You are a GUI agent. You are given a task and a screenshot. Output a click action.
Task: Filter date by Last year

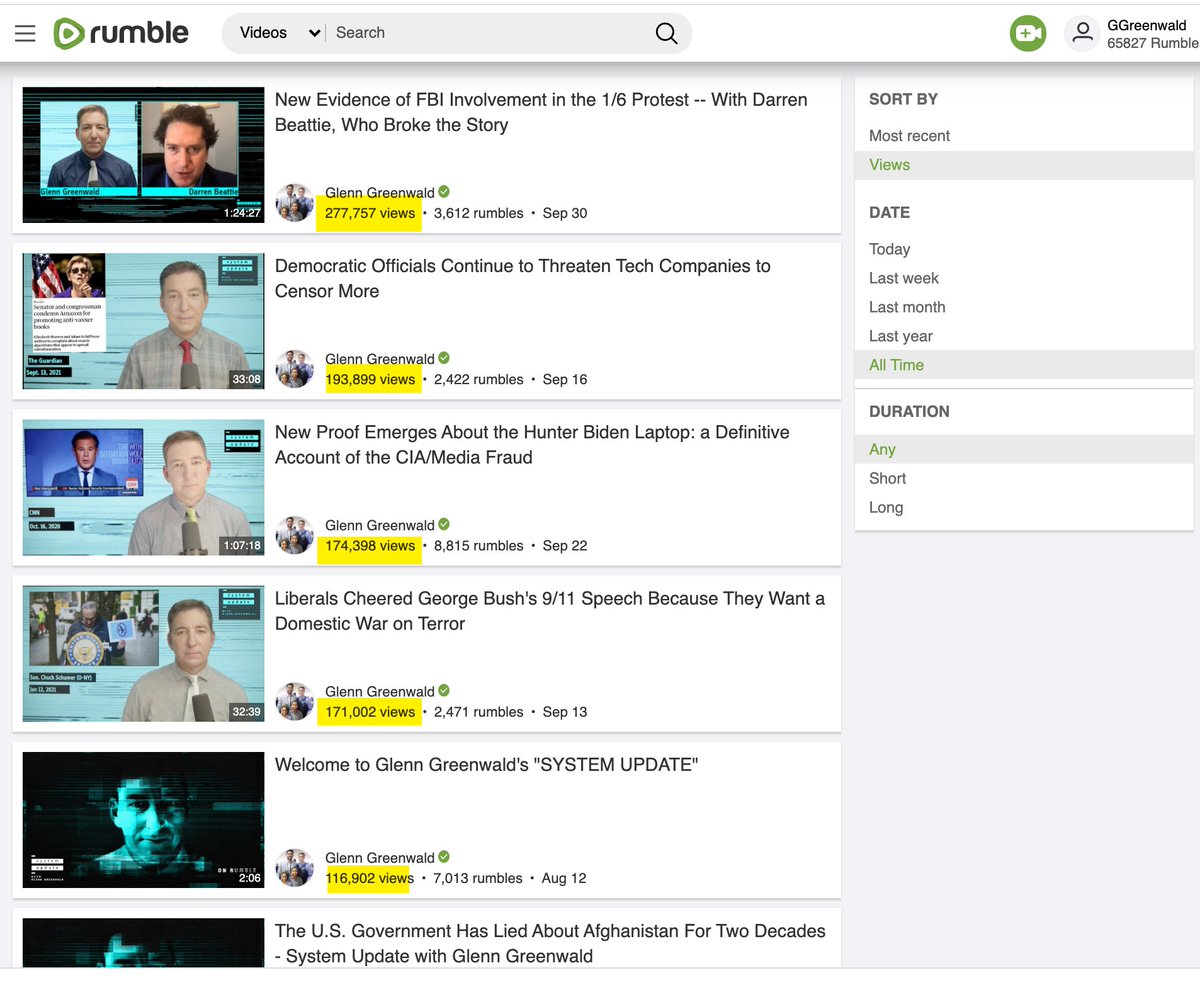pyautogui.click(x=901, y=336)
